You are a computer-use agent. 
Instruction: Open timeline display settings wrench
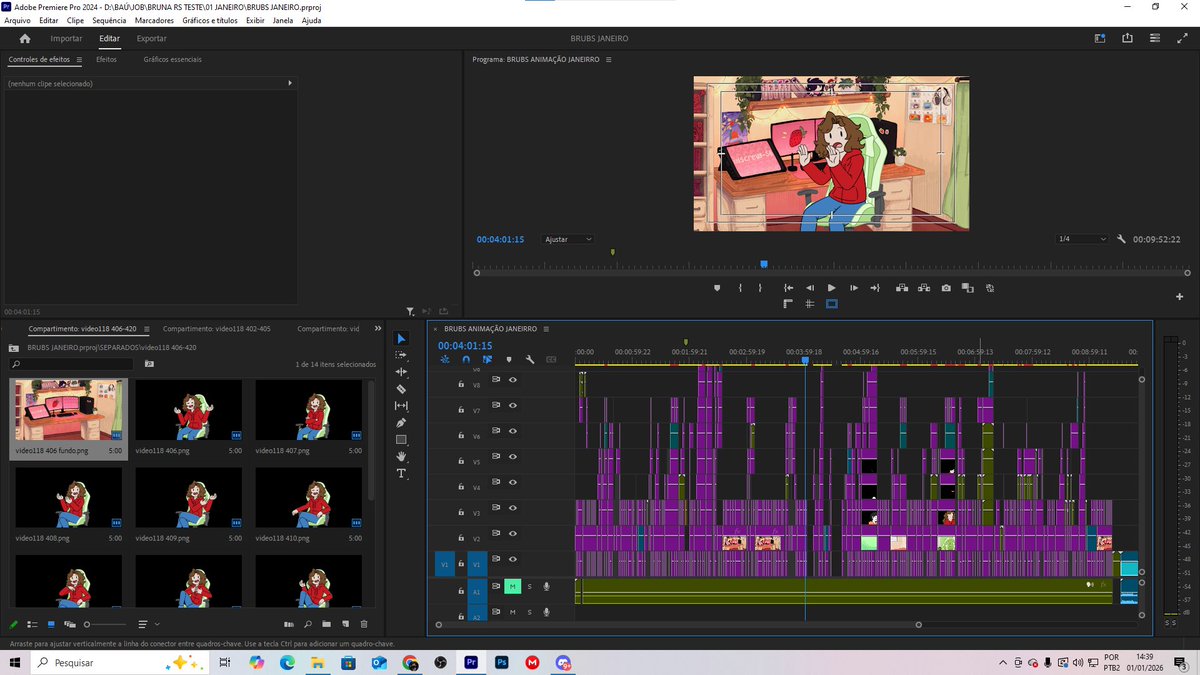pos(530,359)
